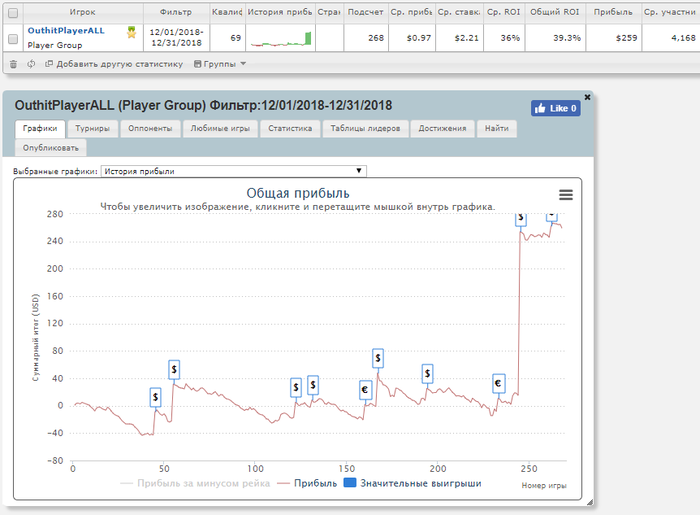Open the OuthitPlayerALL player link
This screenshot has height=515, width=700.
66,31
